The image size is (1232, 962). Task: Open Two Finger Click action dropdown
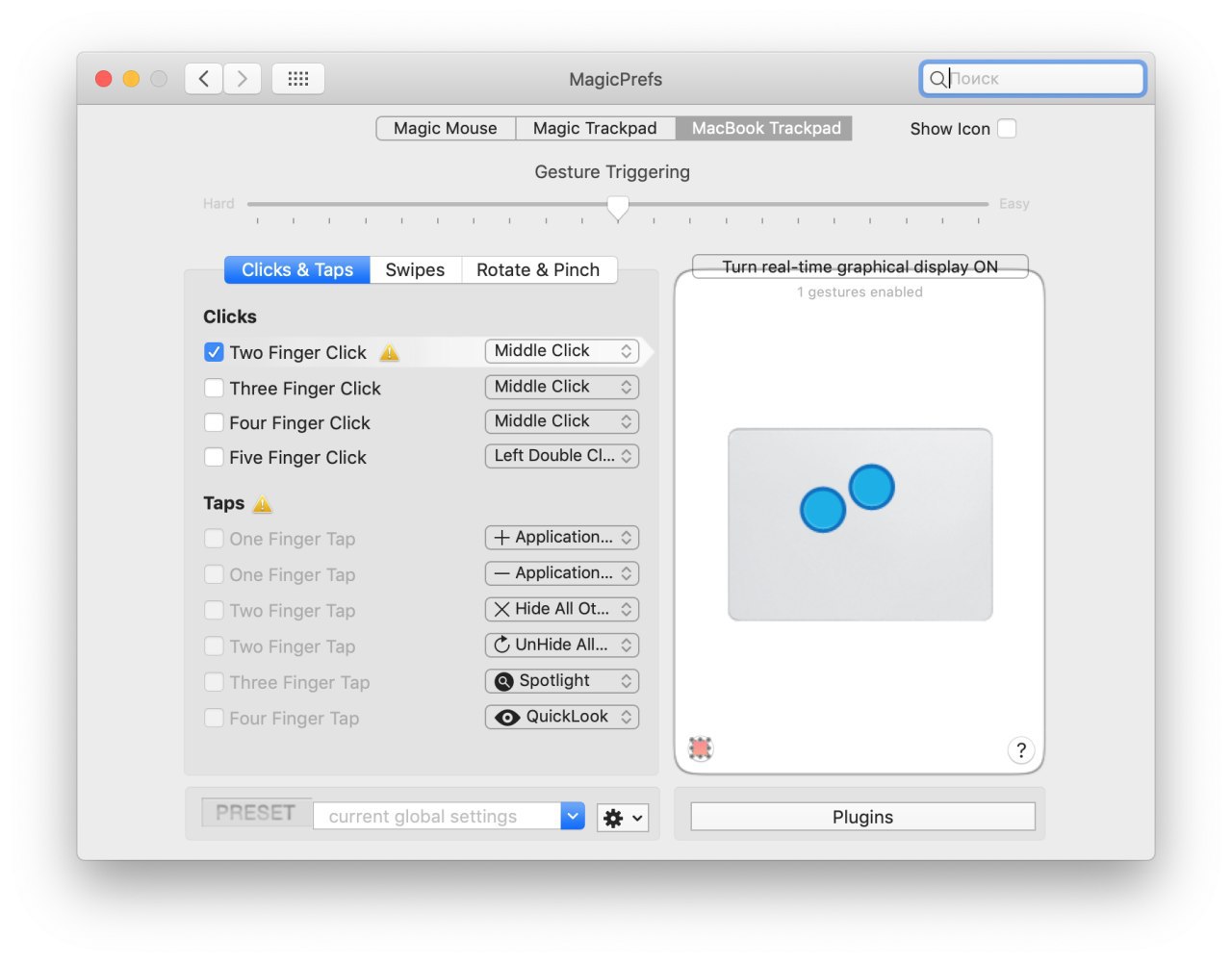coord(562,351)
